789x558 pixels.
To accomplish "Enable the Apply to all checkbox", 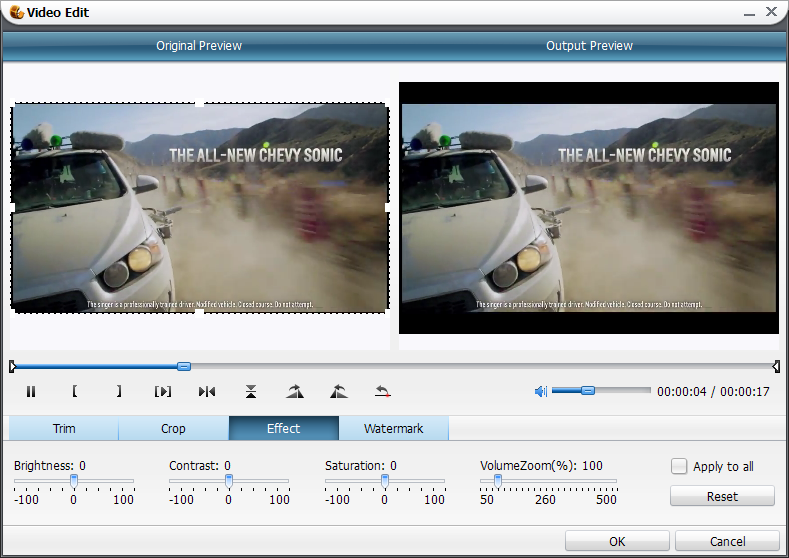I will point(678,466).
